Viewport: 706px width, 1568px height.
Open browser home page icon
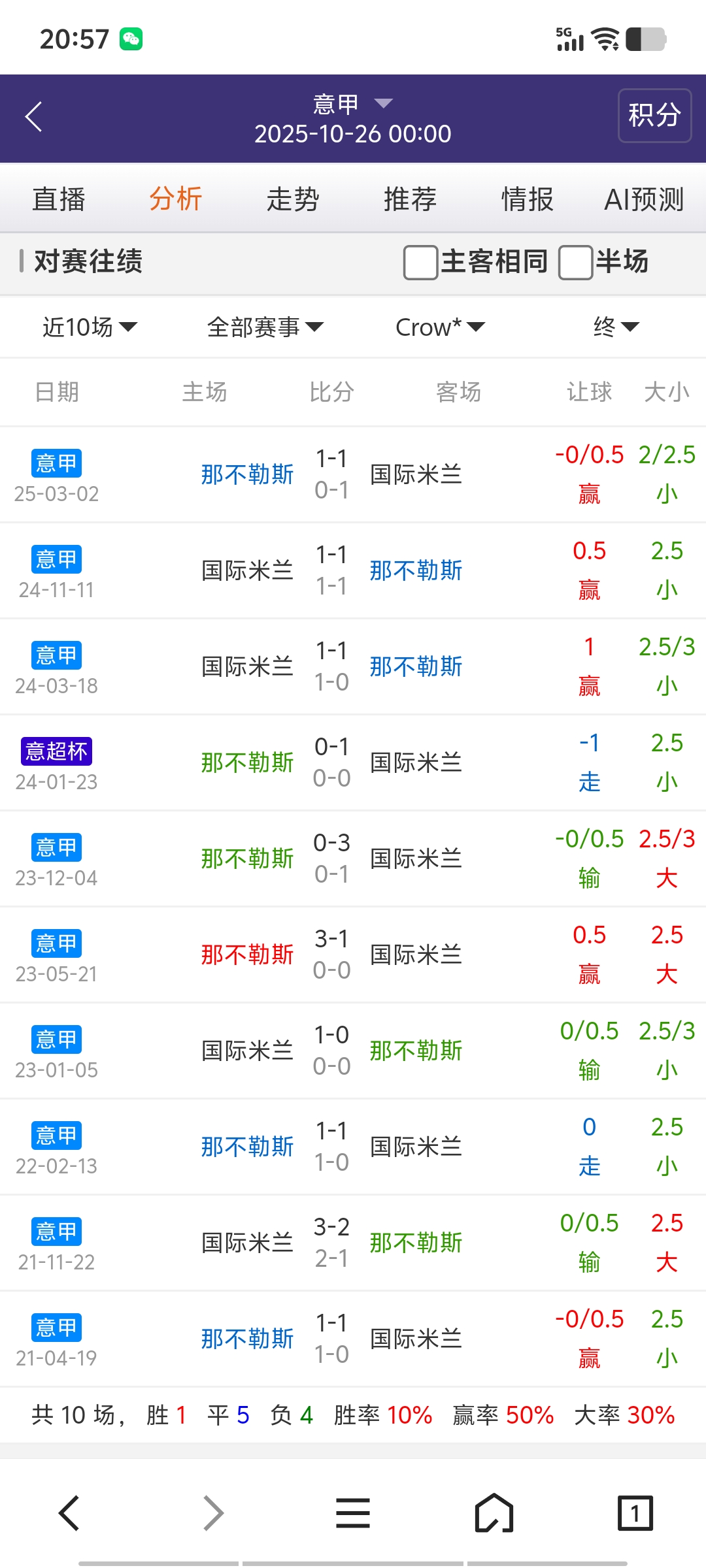coord(494,1512)
